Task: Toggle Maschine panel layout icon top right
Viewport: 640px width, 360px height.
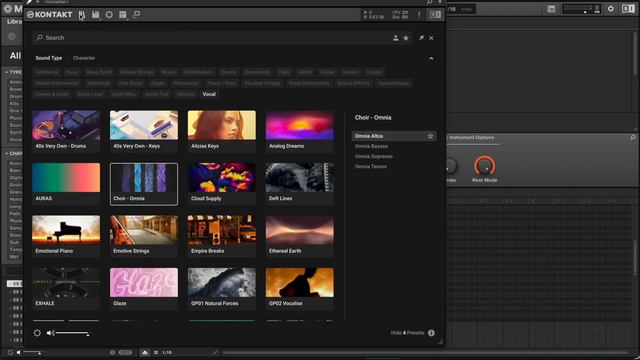Action: [628, 9]
